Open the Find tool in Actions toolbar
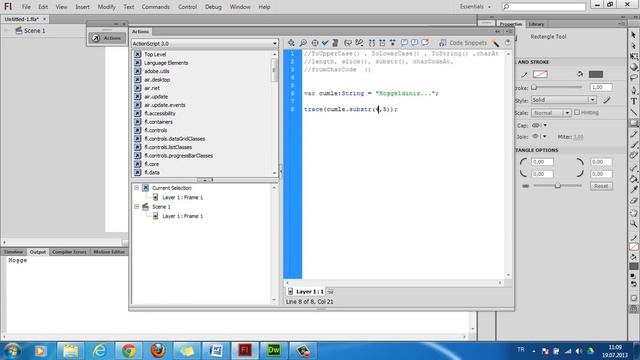 303,43
